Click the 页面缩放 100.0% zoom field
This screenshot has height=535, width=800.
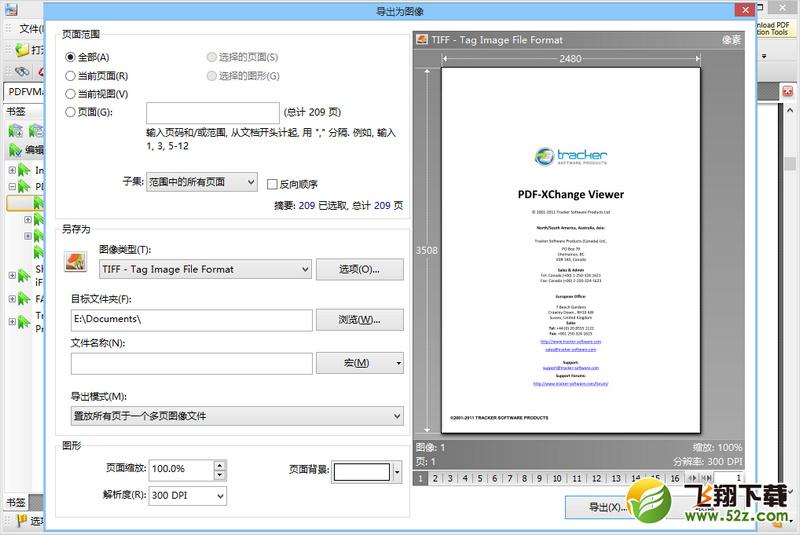pos(181,469)
